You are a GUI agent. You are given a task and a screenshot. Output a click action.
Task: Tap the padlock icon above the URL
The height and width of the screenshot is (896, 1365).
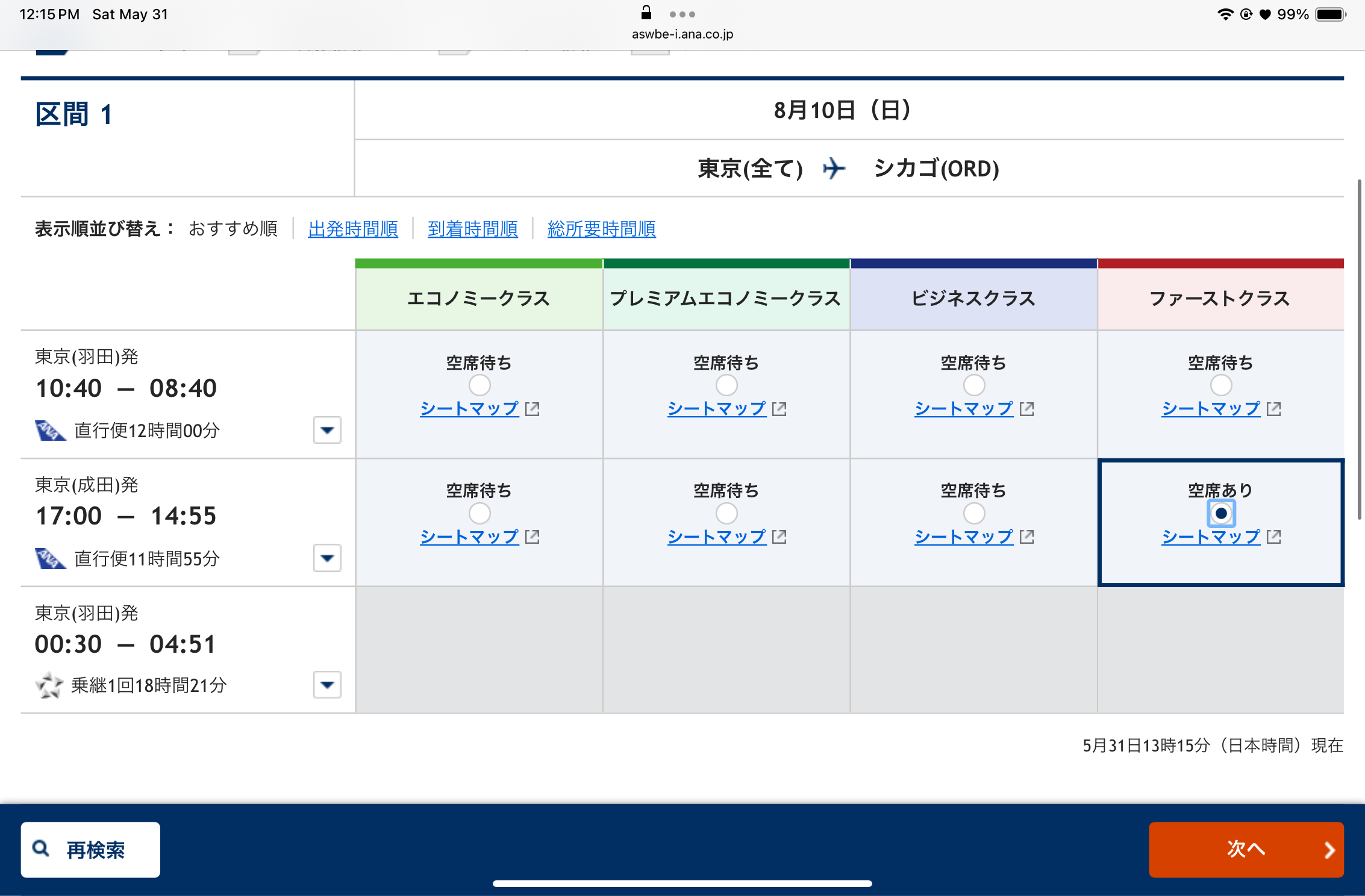[x=646, y=13]
